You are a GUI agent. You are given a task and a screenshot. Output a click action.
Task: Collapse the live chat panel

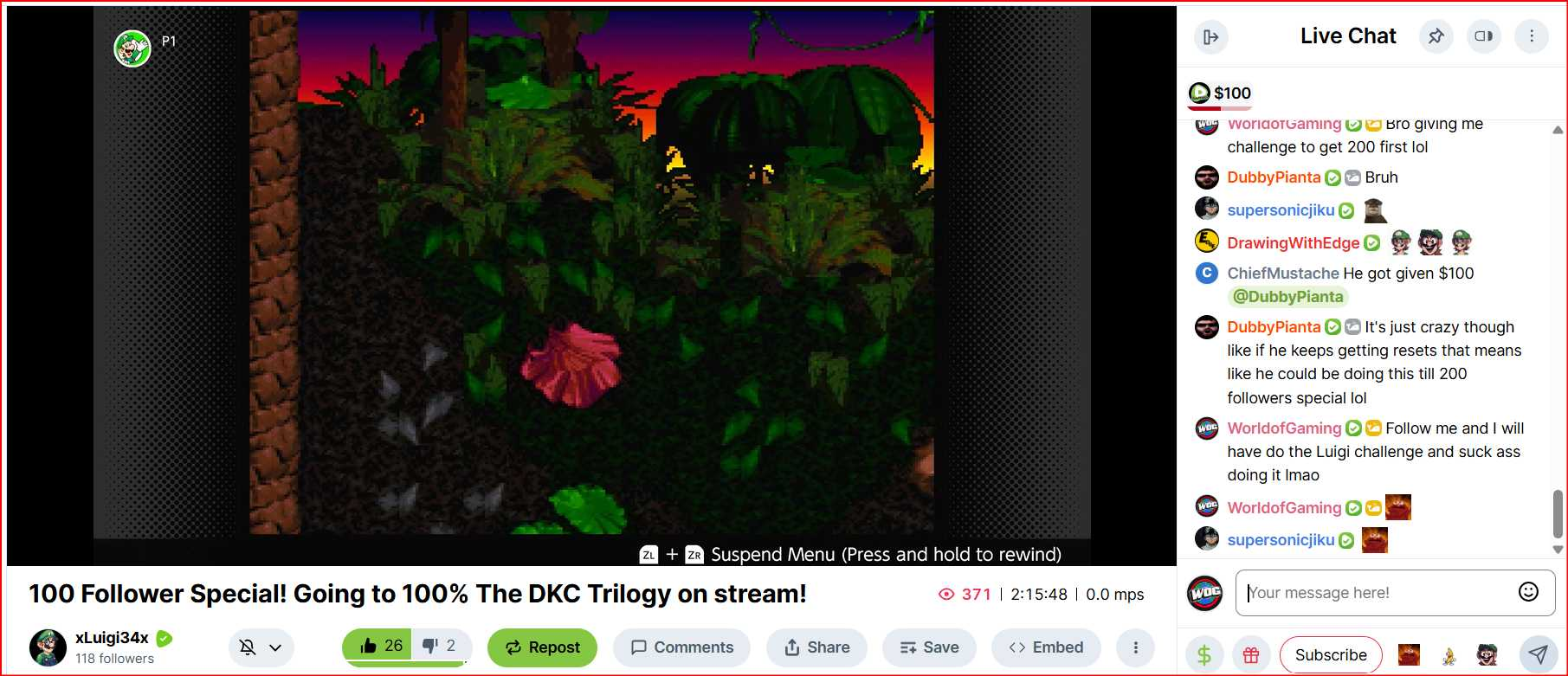1210,36
